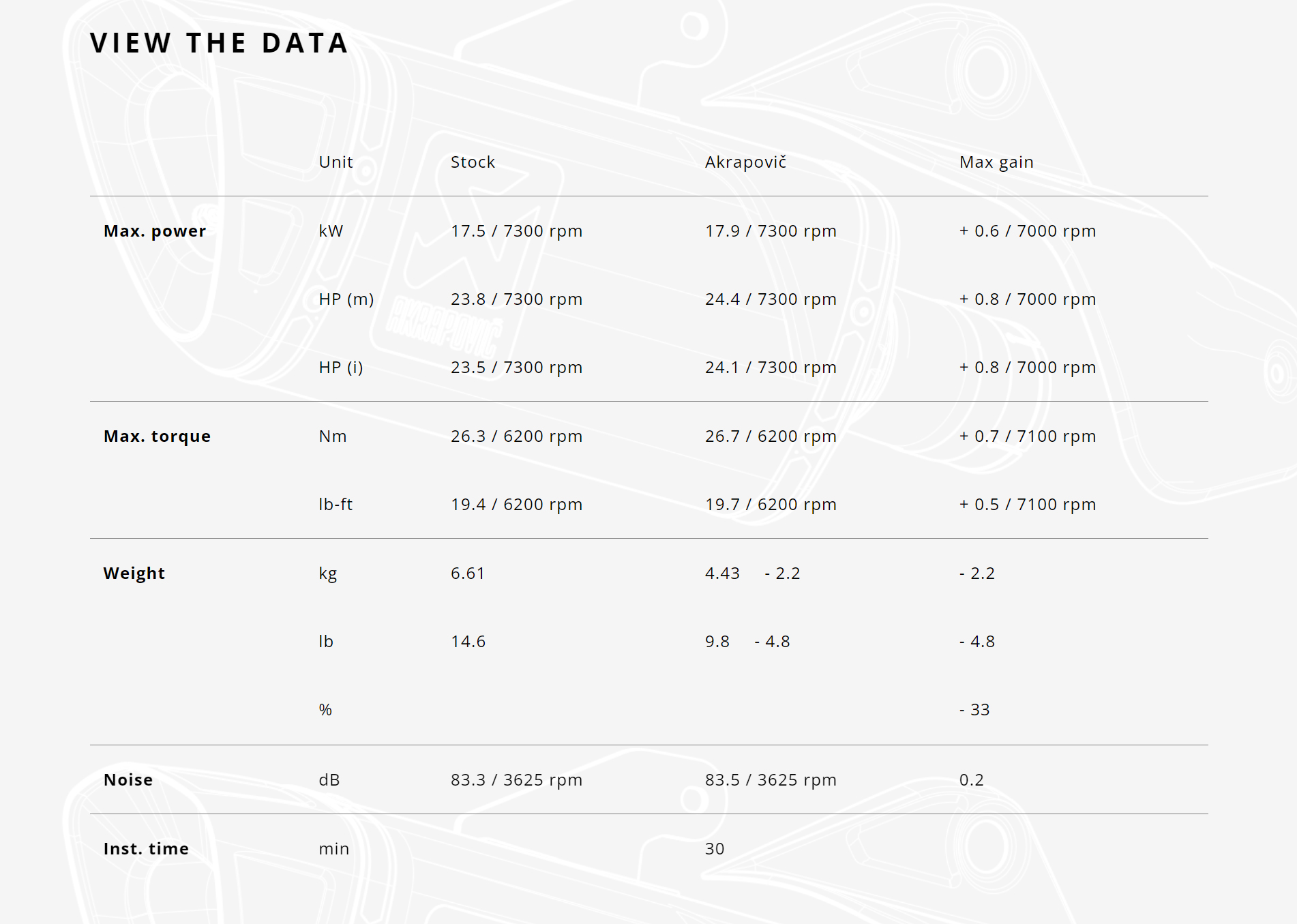Select stock value '17.5 / 7300 rpm'
This screenshot has height=924, width=1297.
516,231
